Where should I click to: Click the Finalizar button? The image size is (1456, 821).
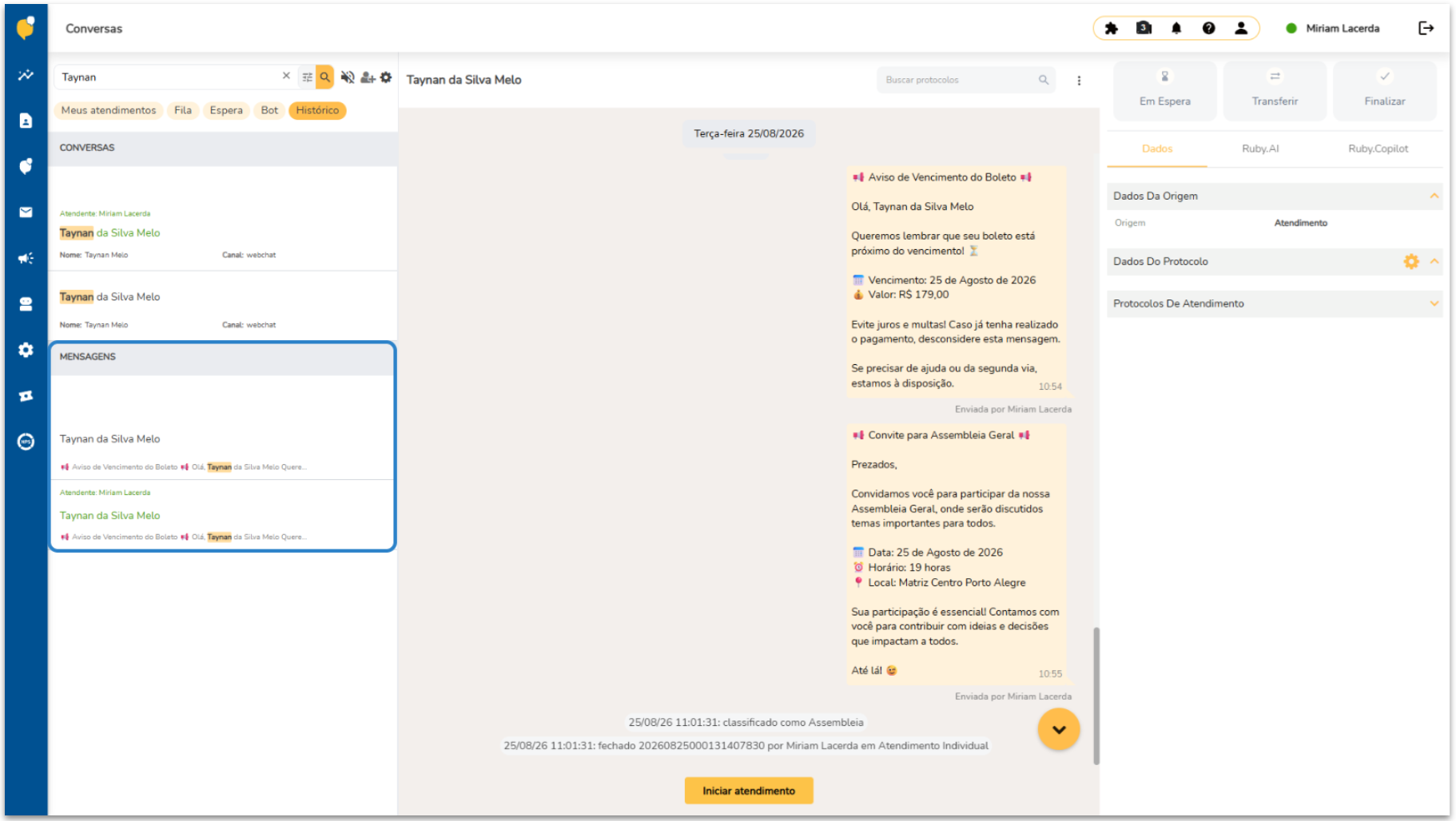click(x=1385, y=90)
